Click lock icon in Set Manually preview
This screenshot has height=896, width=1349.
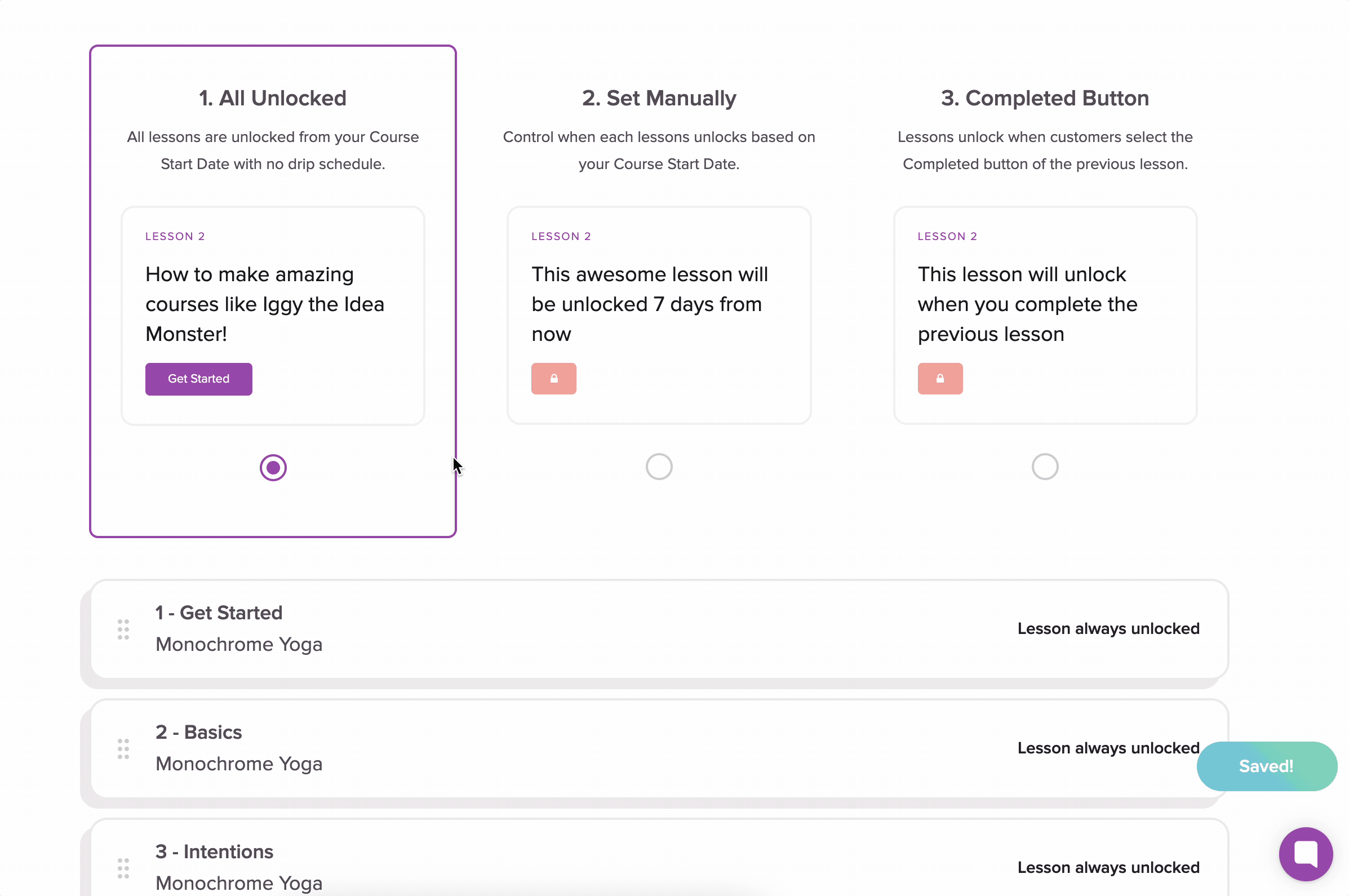coord(553,378)
